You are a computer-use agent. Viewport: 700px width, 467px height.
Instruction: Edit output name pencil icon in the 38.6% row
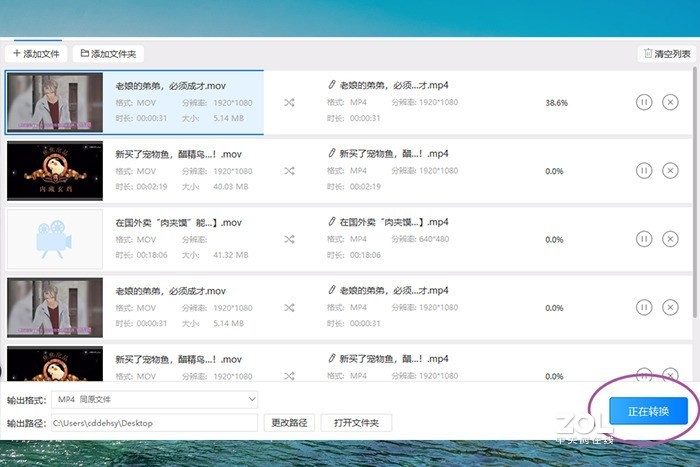331,84
